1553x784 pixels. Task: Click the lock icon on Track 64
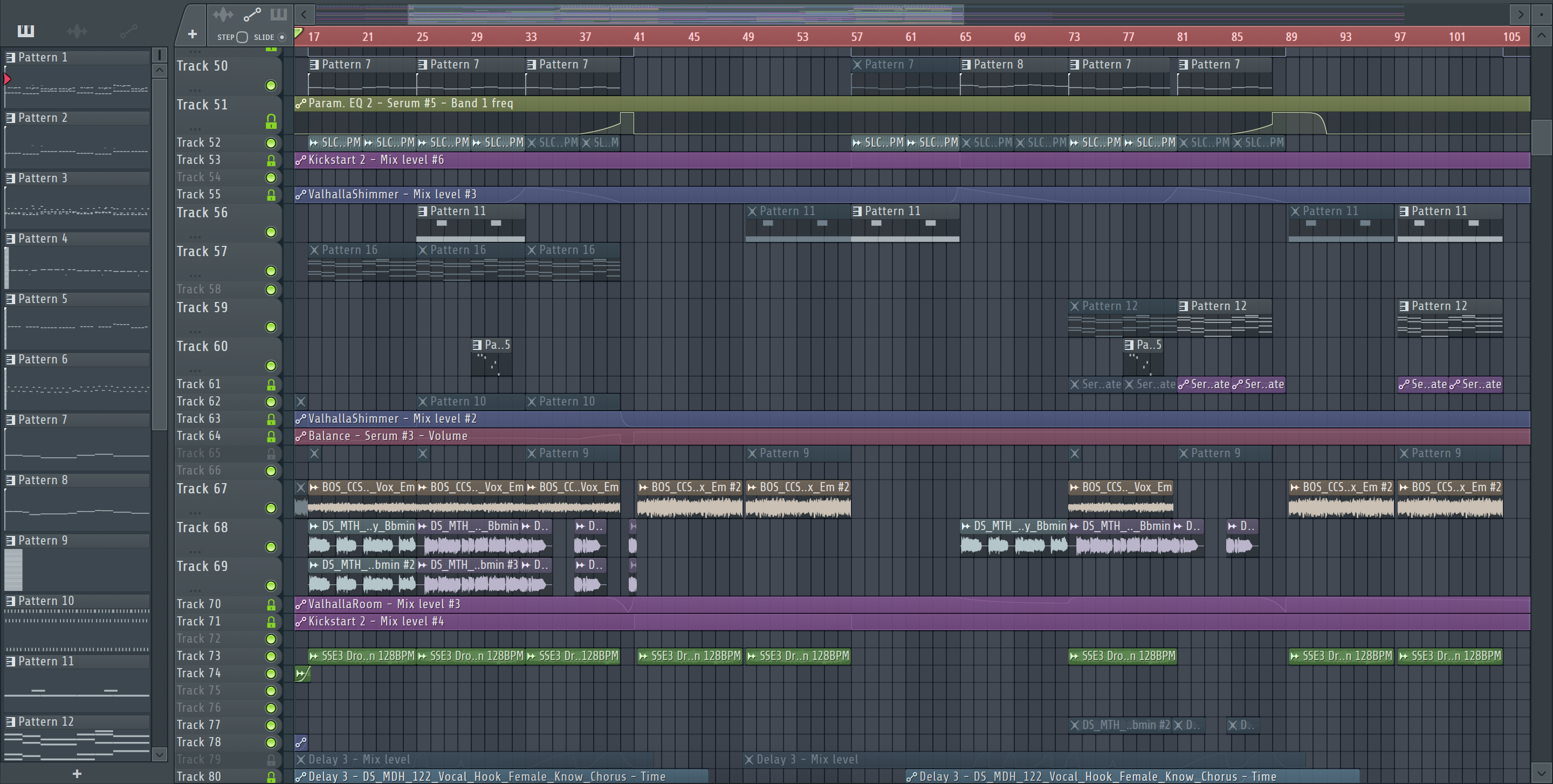[271, 436]
